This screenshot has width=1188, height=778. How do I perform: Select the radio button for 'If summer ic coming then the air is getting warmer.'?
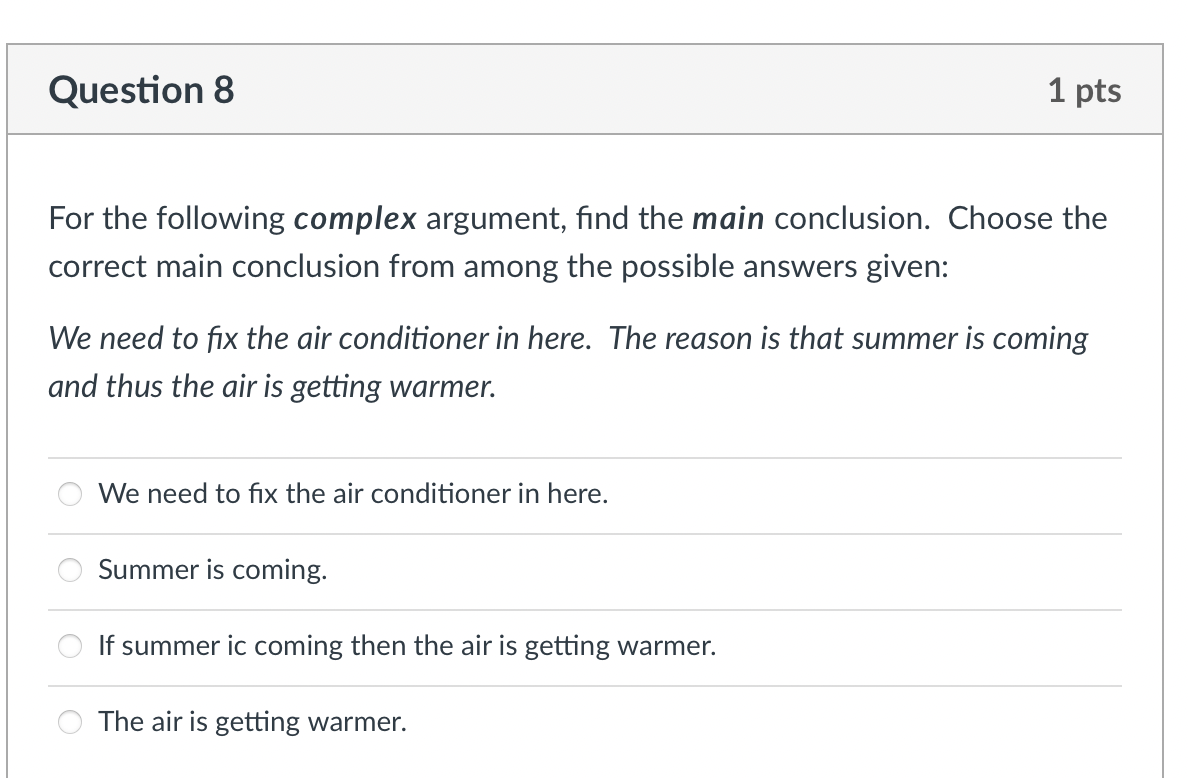point(69,646)
